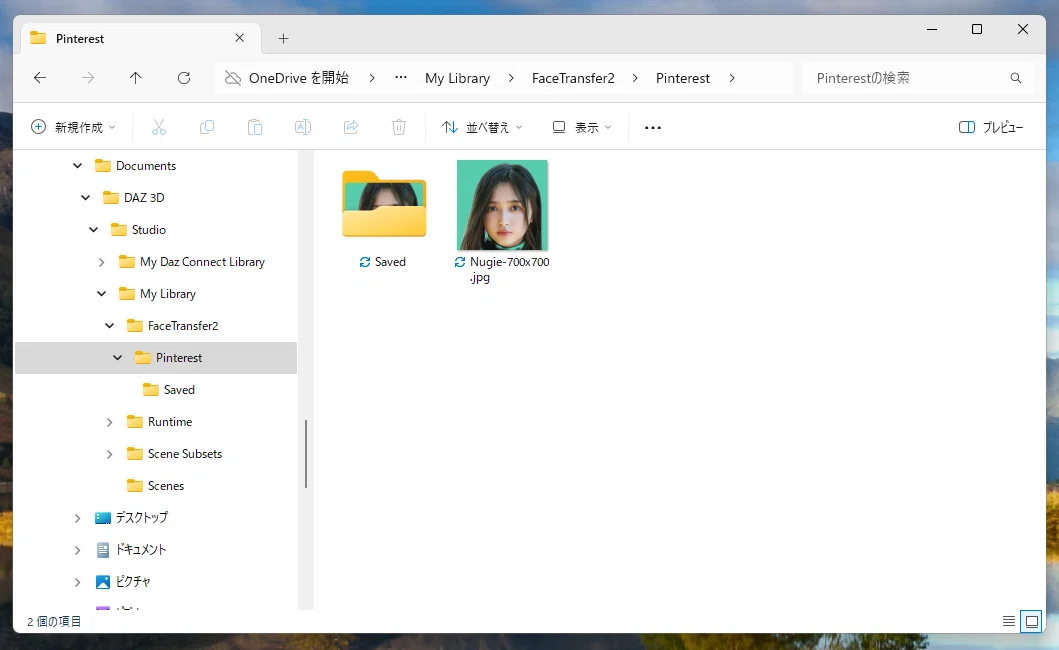
Task: Open chevron after OneDrive breadcrumb
Action: point(372,78)
